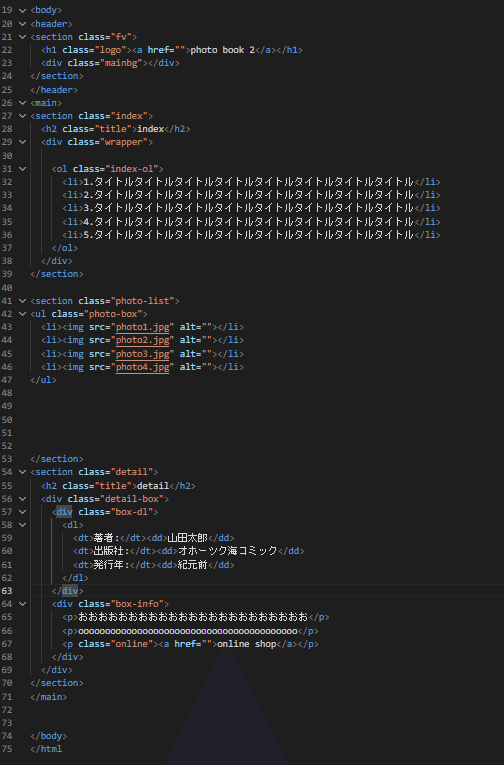Click the label "出版社:" in dt

(x=111, y=551)
